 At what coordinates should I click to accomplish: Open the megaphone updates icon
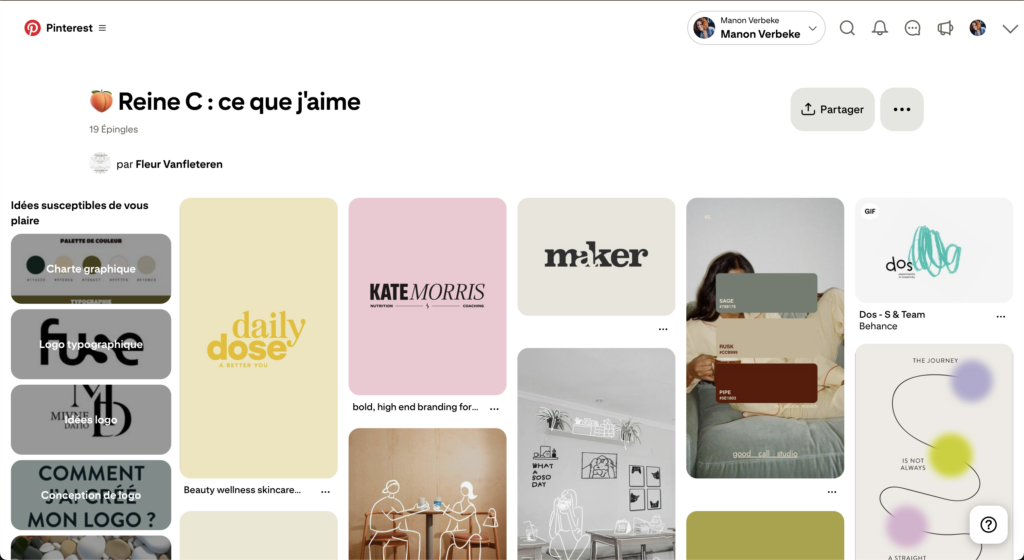[x=945, y=28]
